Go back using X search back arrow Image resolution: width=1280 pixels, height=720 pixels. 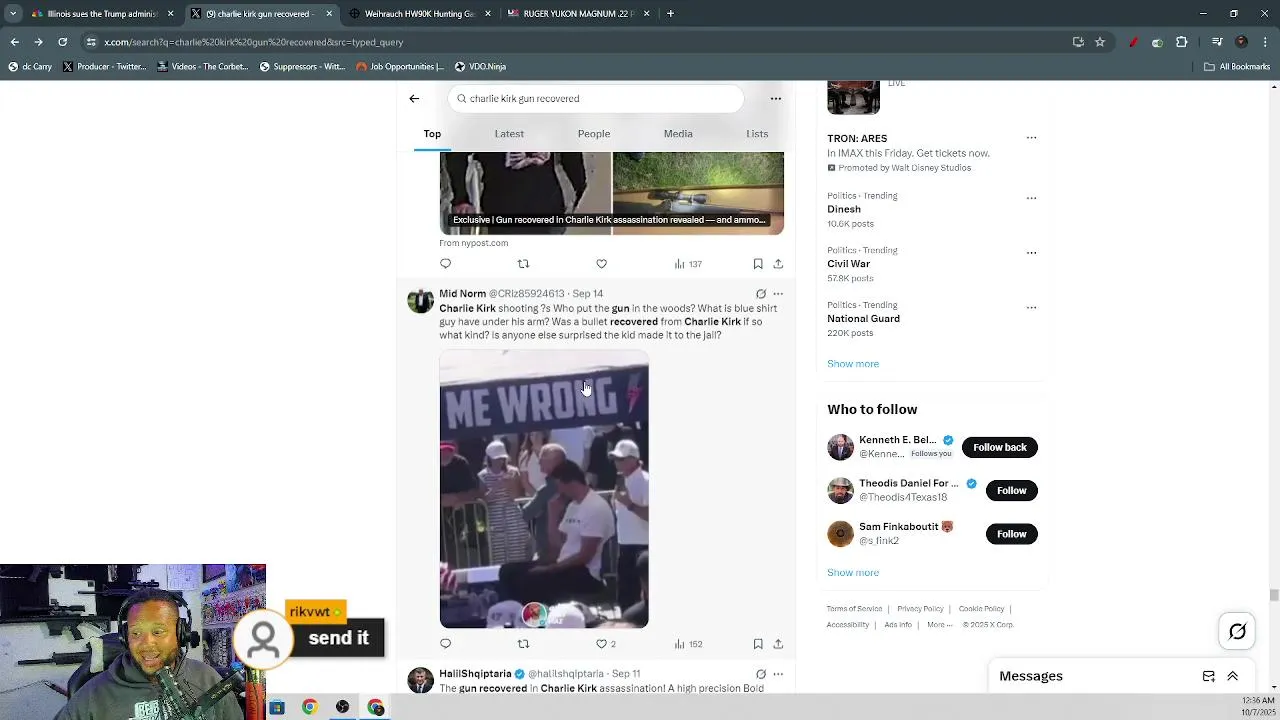point(414,98)
